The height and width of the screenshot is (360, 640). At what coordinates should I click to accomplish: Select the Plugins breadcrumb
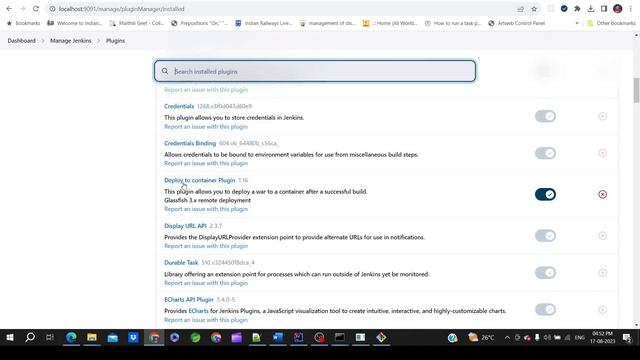[116, 41]
